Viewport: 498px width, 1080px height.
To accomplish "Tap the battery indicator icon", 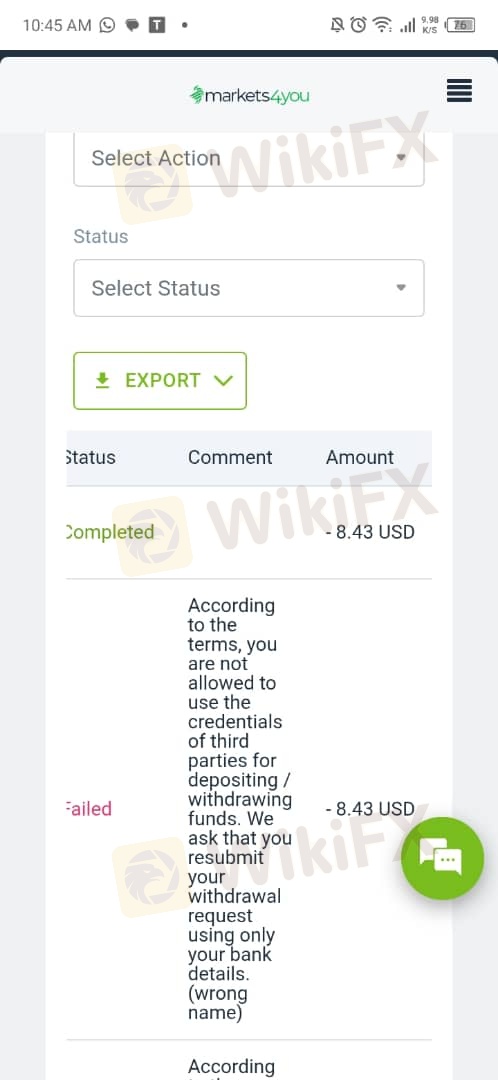I will tap(461, 25).
